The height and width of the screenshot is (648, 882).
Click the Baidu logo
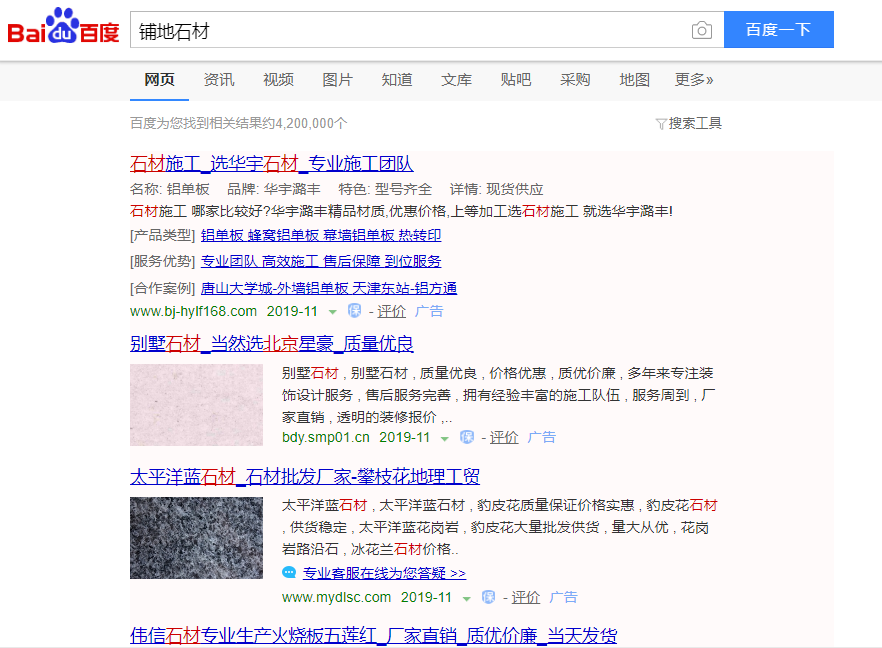point(63,26)
